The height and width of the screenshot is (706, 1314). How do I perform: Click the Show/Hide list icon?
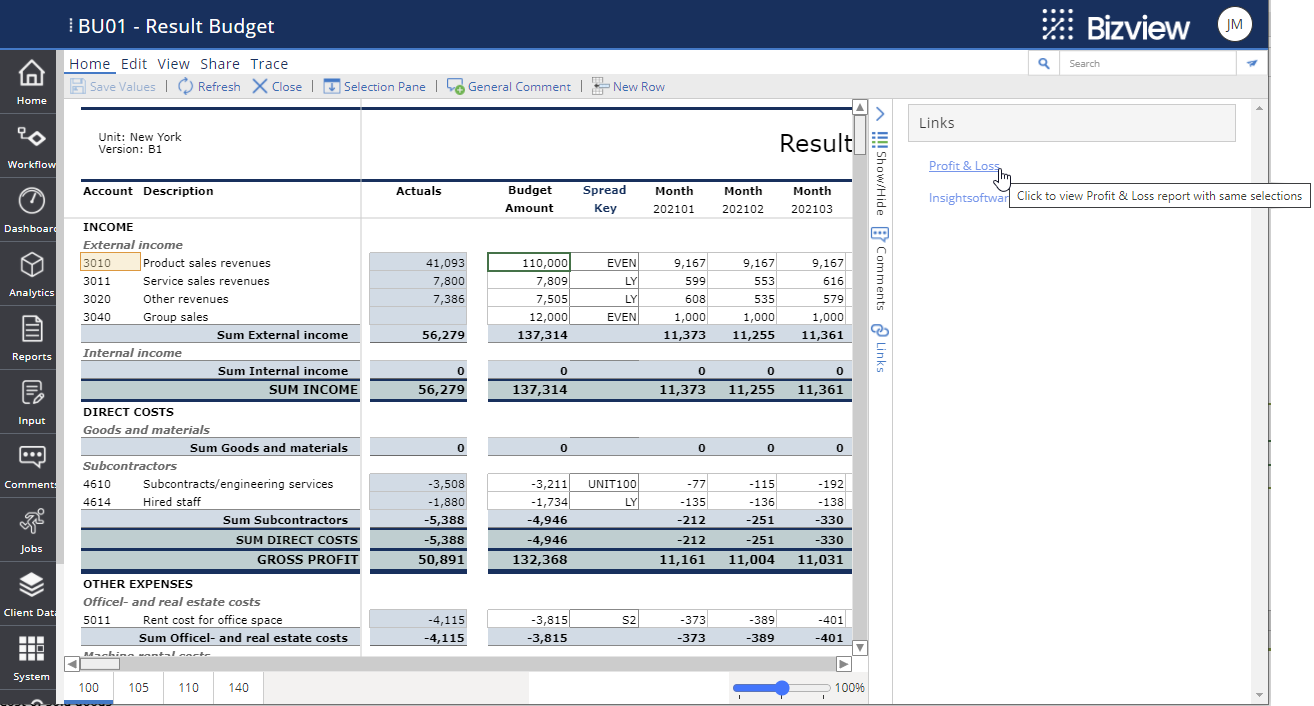pos(880,139)
